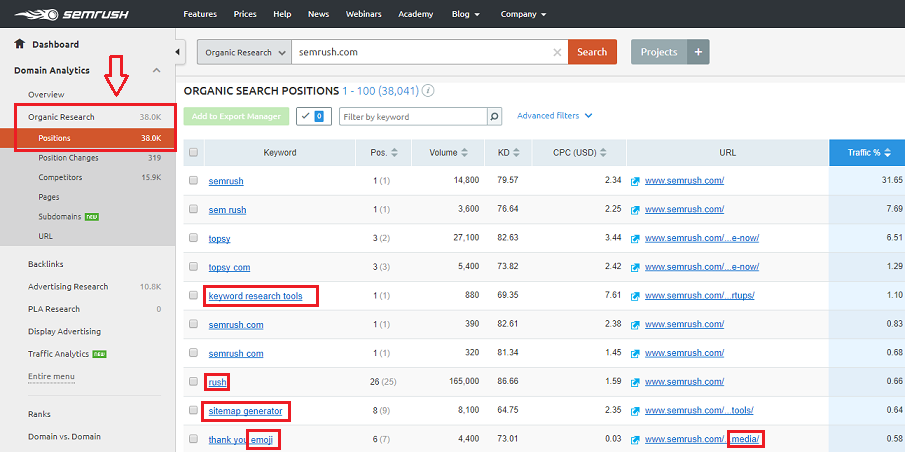Select Overview under Domain Analytics

[x=46, y=94]
